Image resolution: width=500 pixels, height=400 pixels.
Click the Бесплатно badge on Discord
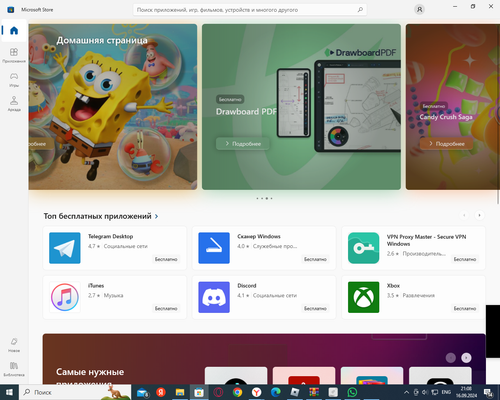[x=315, y=308]
